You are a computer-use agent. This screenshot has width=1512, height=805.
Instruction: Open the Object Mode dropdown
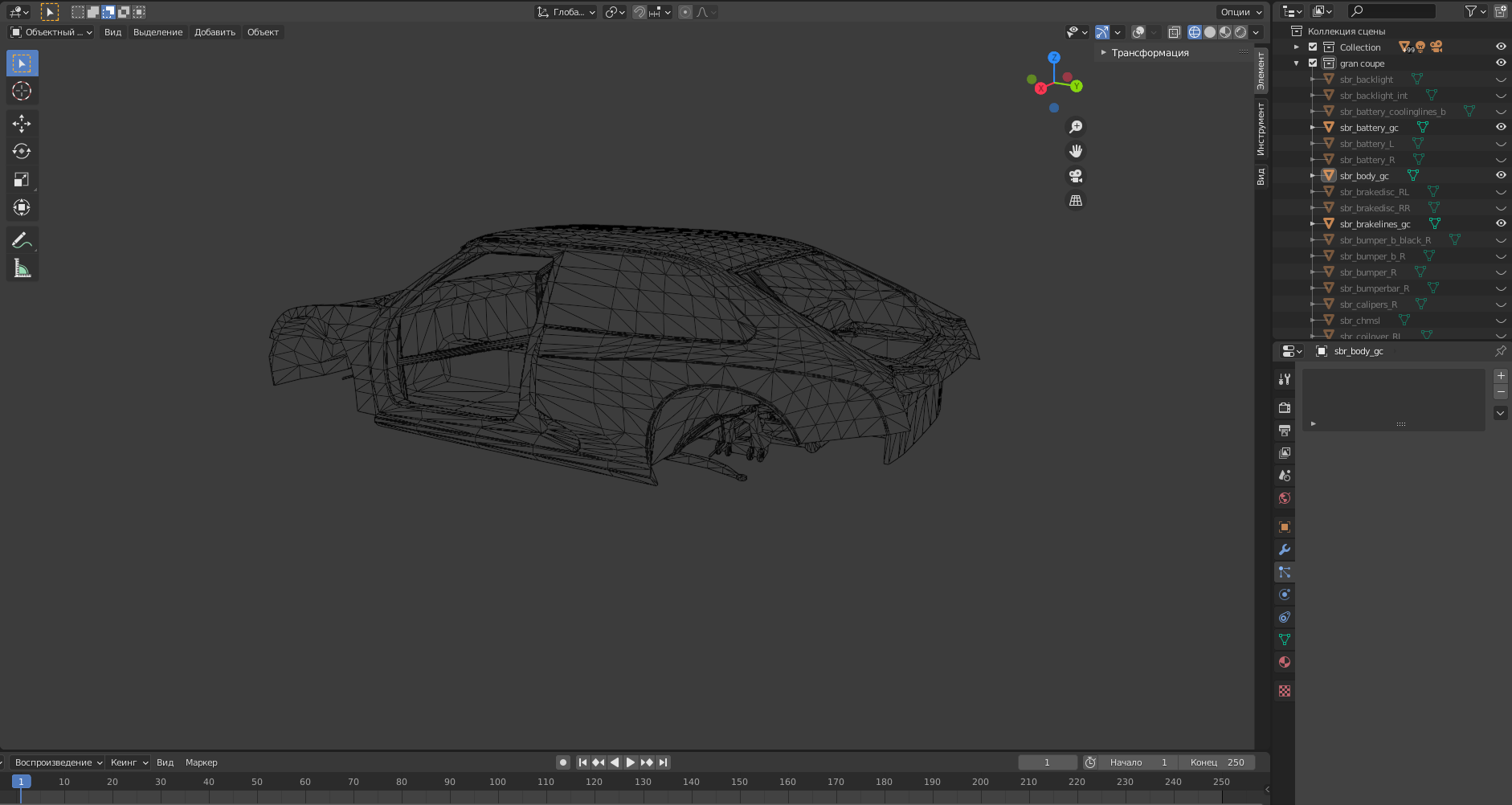pos(51,33)
